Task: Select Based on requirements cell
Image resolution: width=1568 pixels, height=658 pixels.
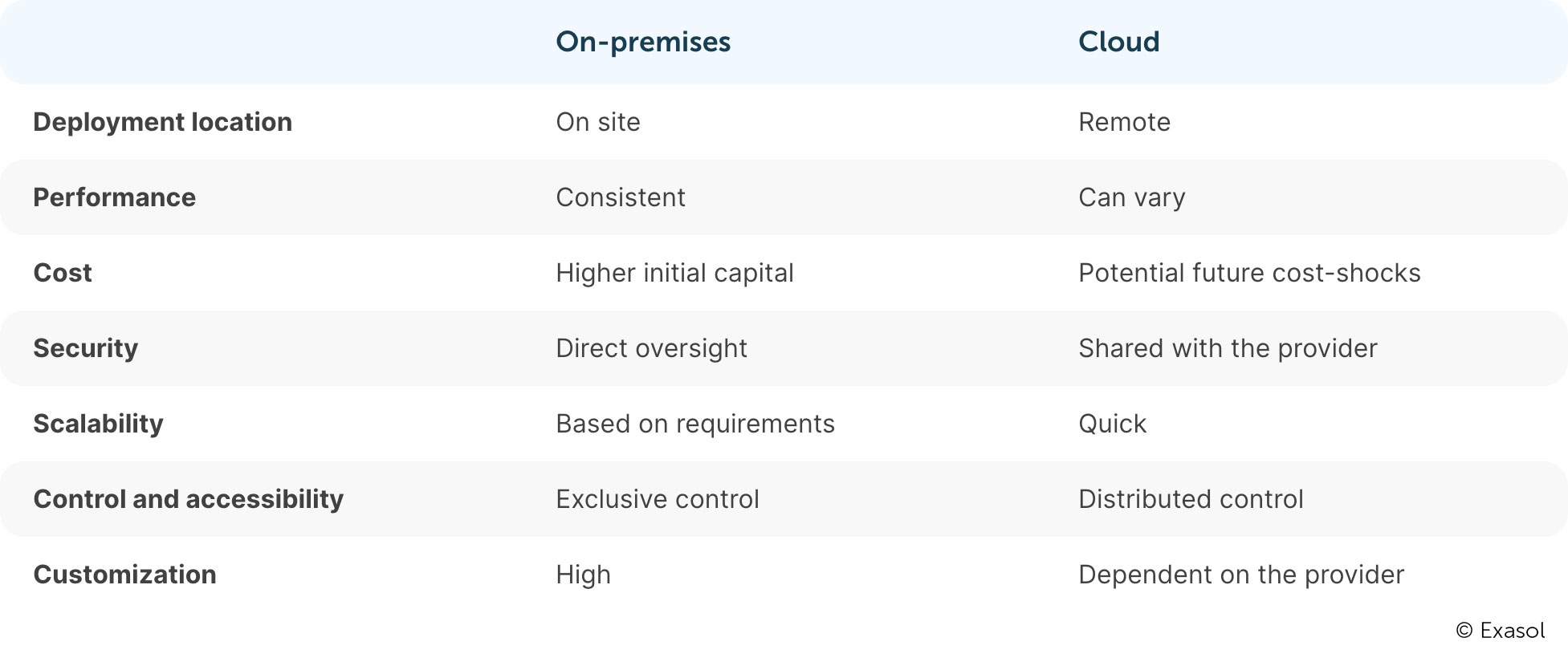Action: pyautogui.click(x=695, y=424)
